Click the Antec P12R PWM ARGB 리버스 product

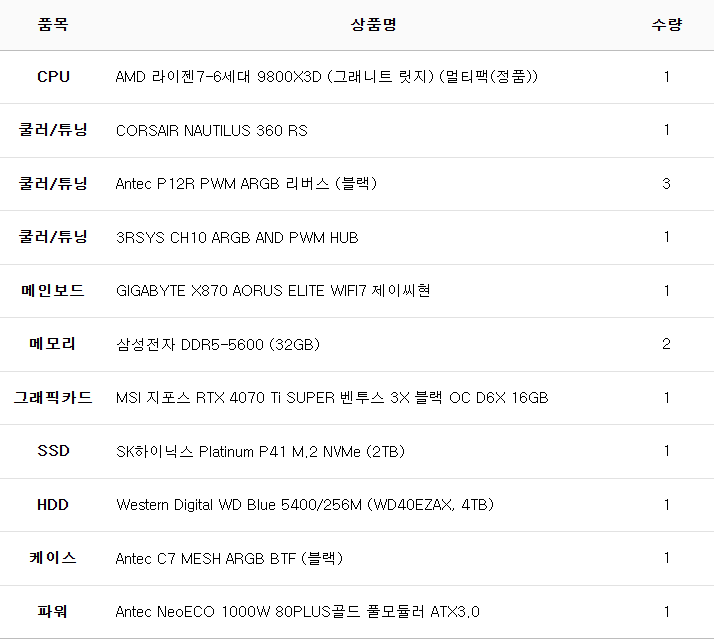pyautogui.click(x=246, y=184)
